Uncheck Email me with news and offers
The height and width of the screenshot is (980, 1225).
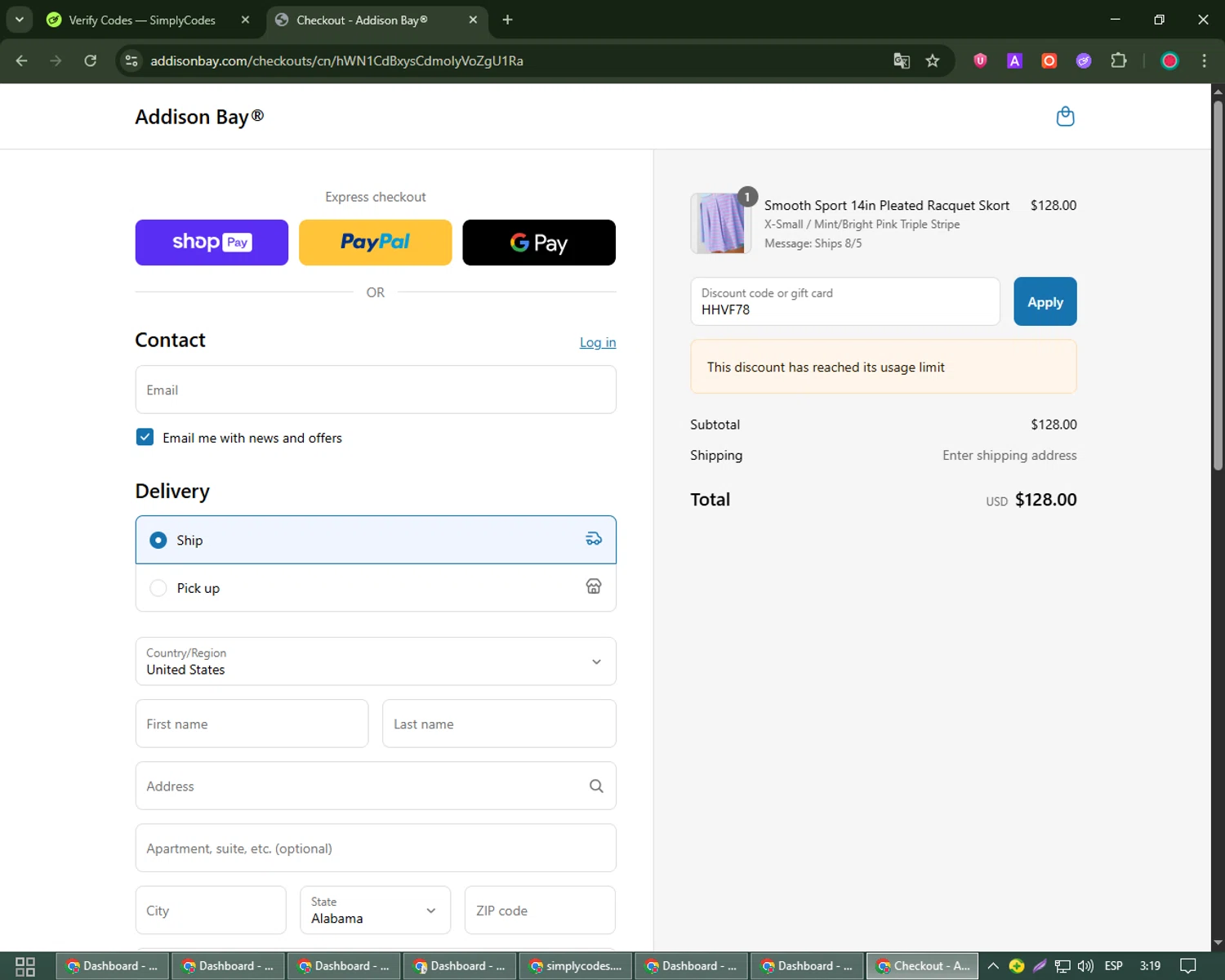[x=145, y=437]
